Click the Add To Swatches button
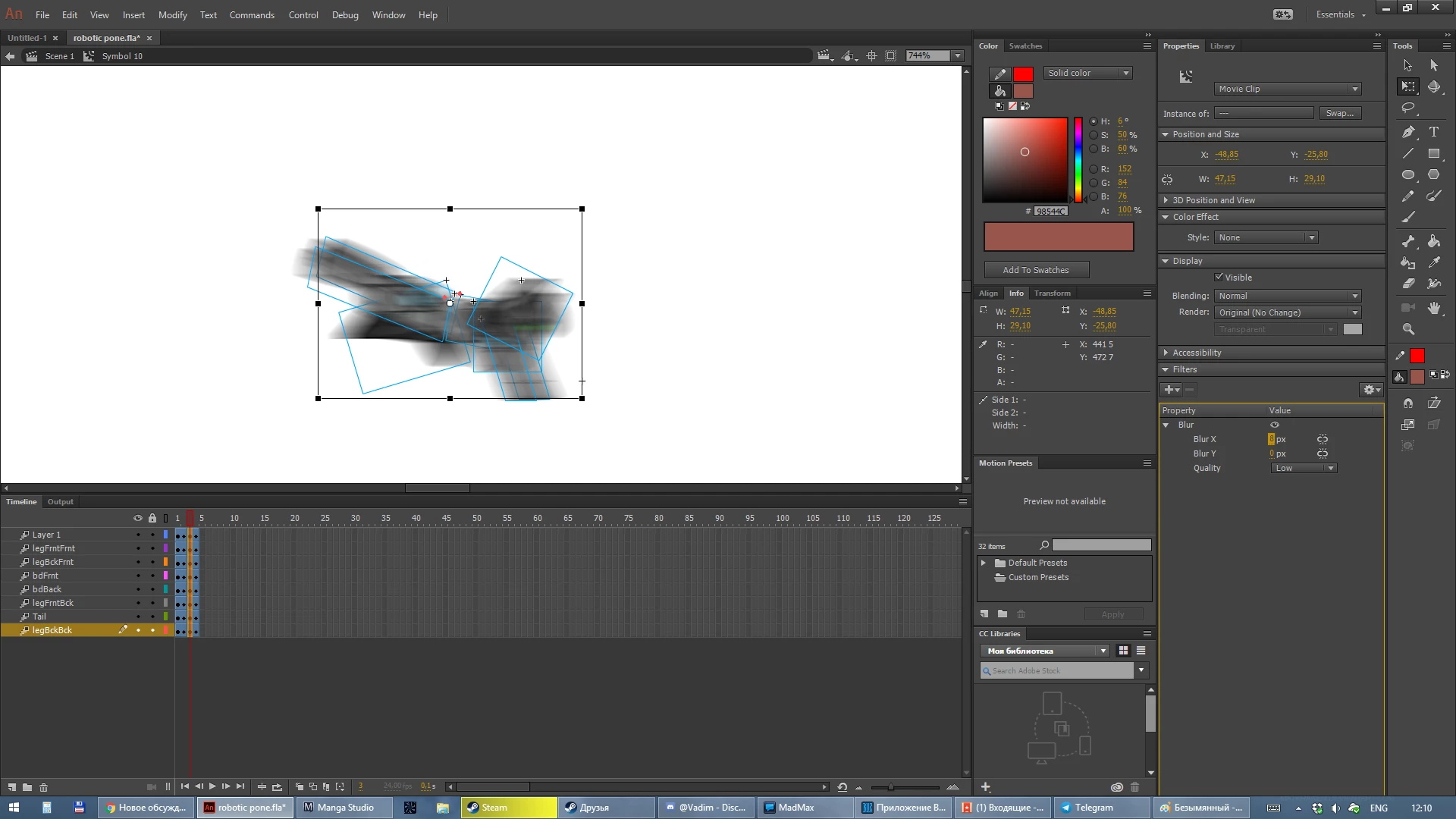 click(1036, 270)
